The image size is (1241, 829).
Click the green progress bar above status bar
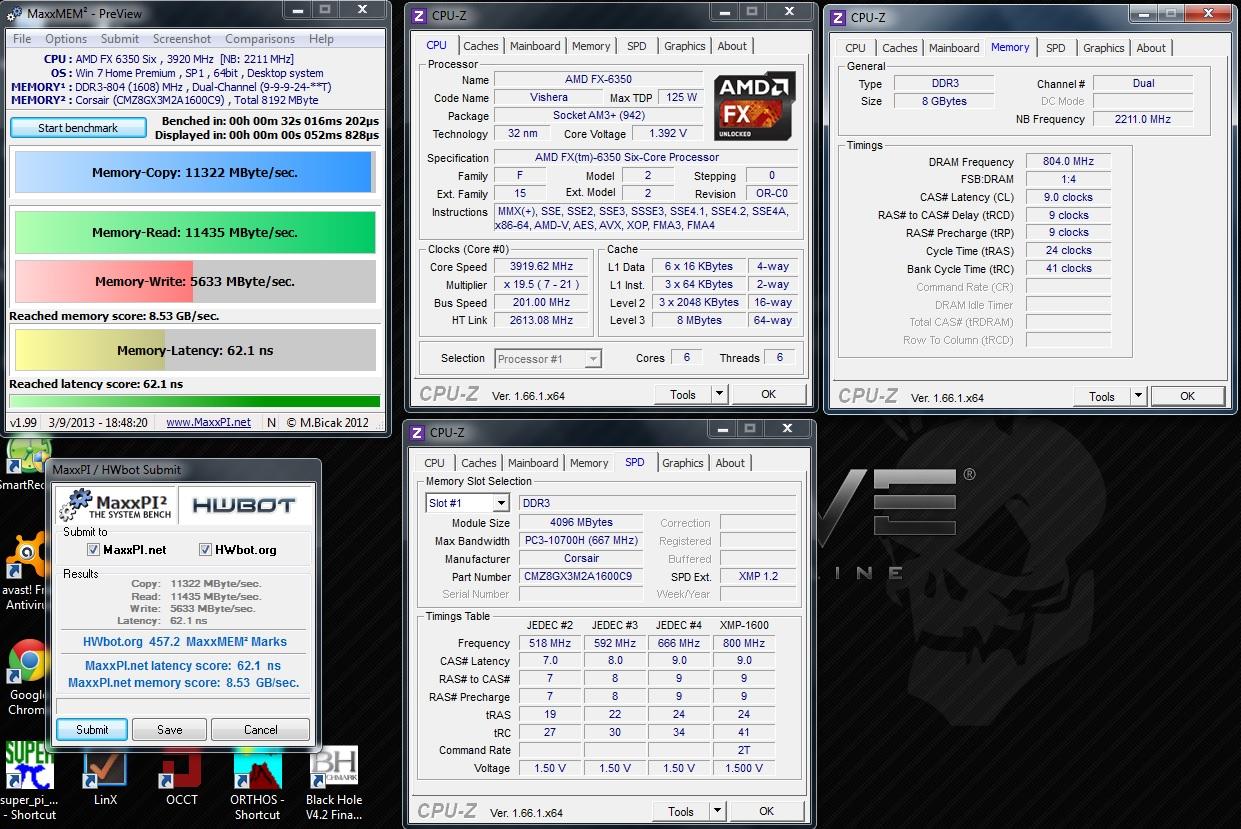(195, 401)
